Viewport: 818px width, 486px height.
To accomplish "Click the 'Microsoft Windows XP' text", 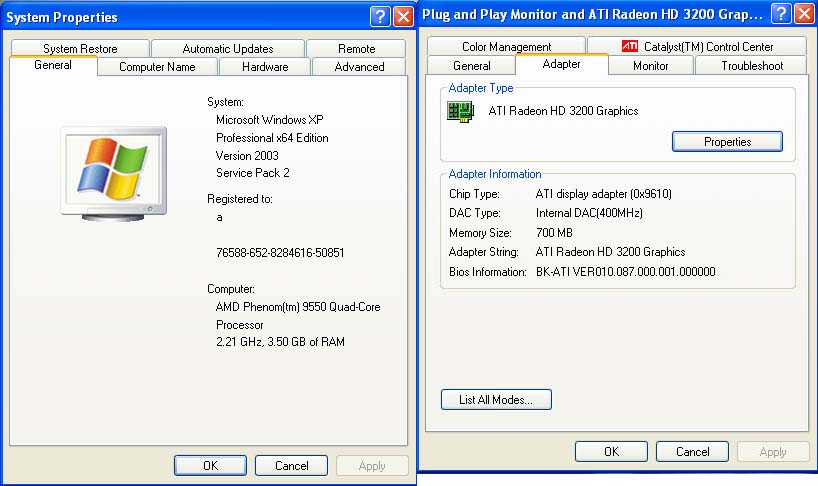I will point(270,120).
